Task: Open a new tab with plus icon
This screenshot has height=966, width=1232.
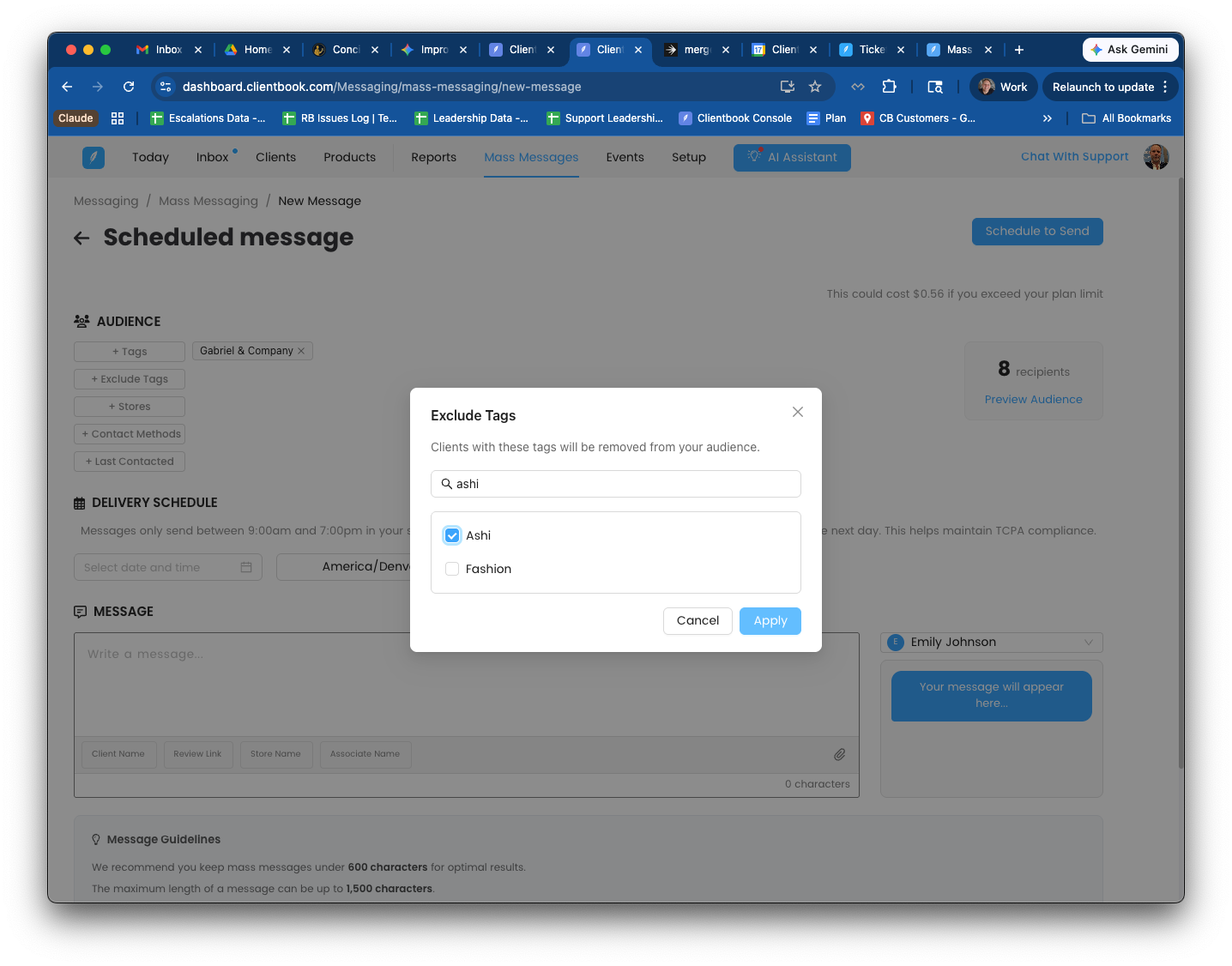Action: pyautogui.click(x=1019, y=50)
